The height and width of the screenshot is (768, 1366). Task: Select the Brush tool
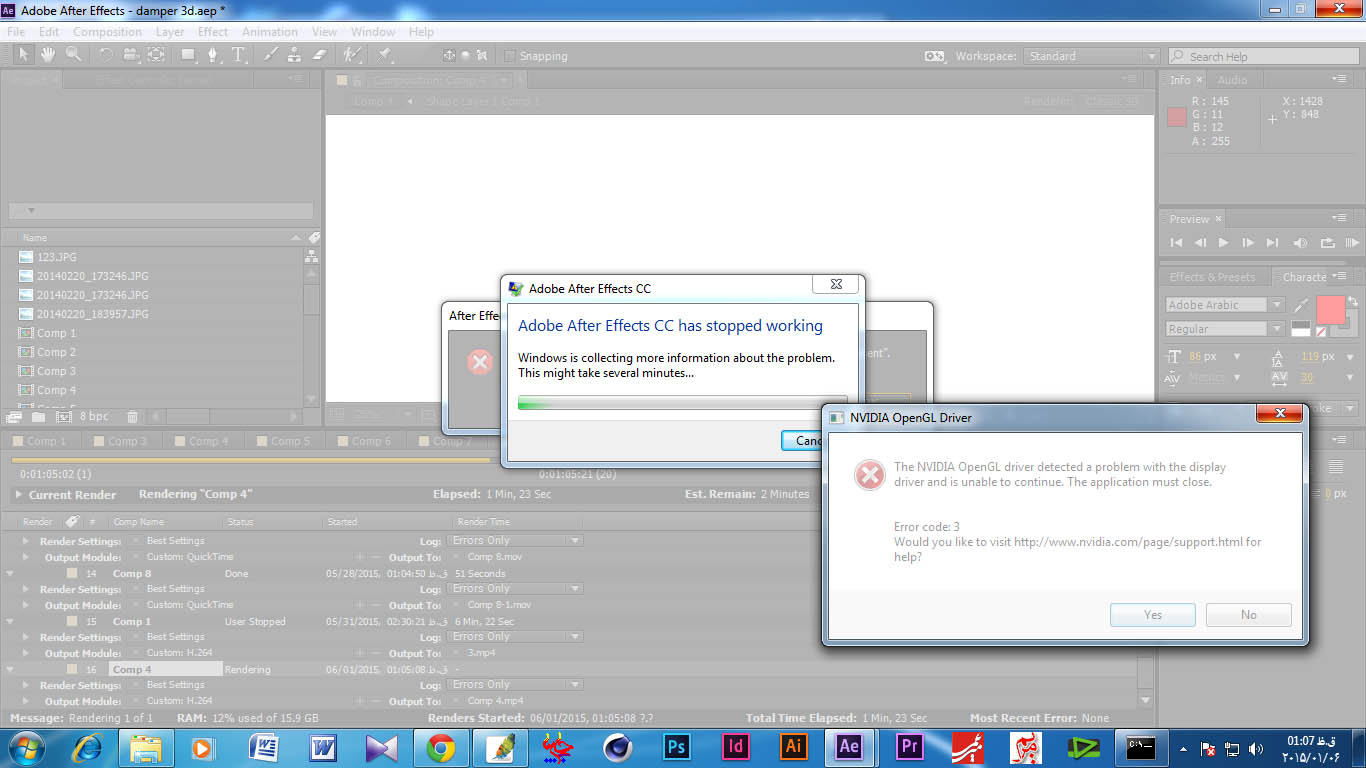coord(270,55)
